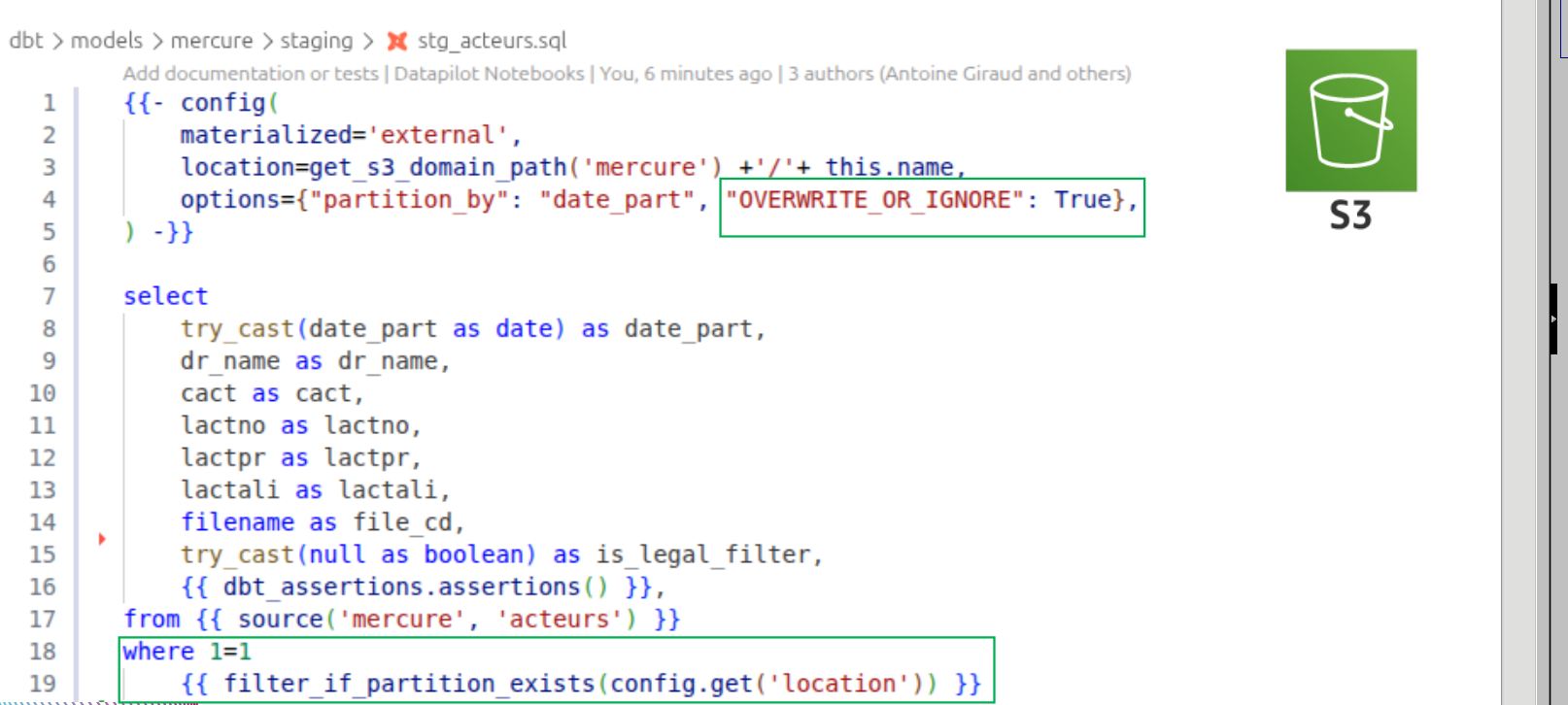This screenshot has height=705, width=1568.
Task: Click the dbt file icon in breadcrumb
Action: (396, 41)
